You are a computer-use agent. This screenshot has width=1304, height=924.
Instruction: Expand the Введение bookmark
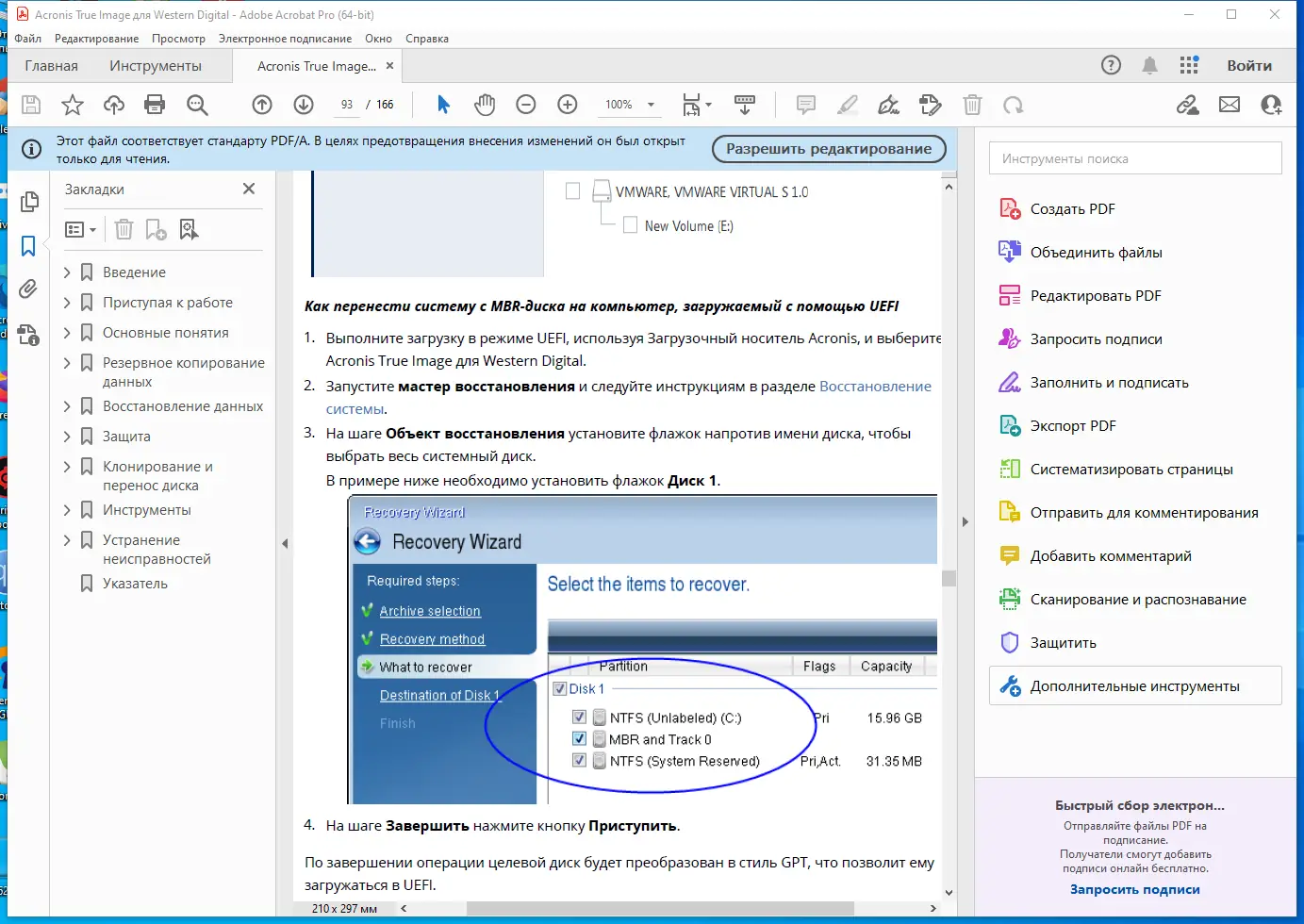pyautogui.click(x=65, y=272)
